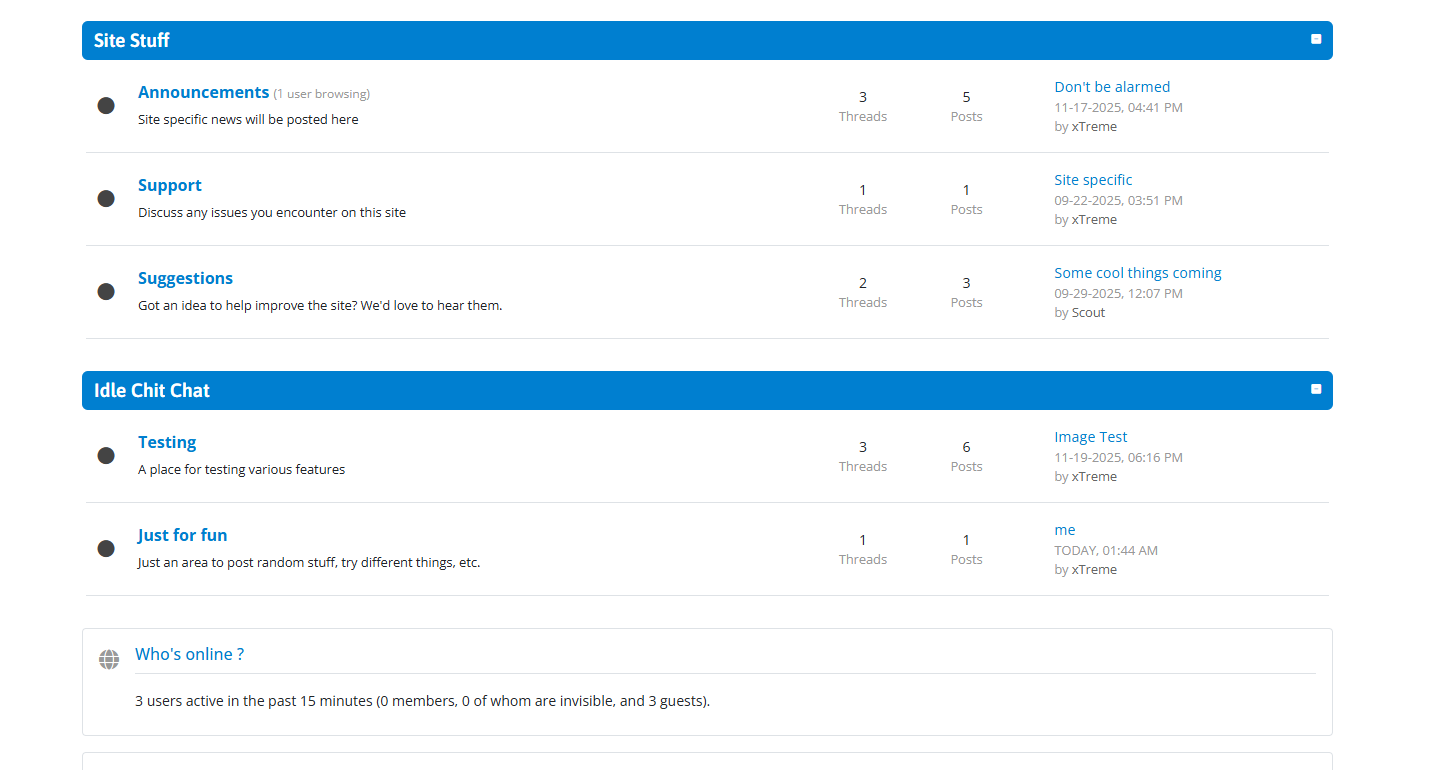
Task: Open the "Don't be alarmed" thread
Action: 1111,87
